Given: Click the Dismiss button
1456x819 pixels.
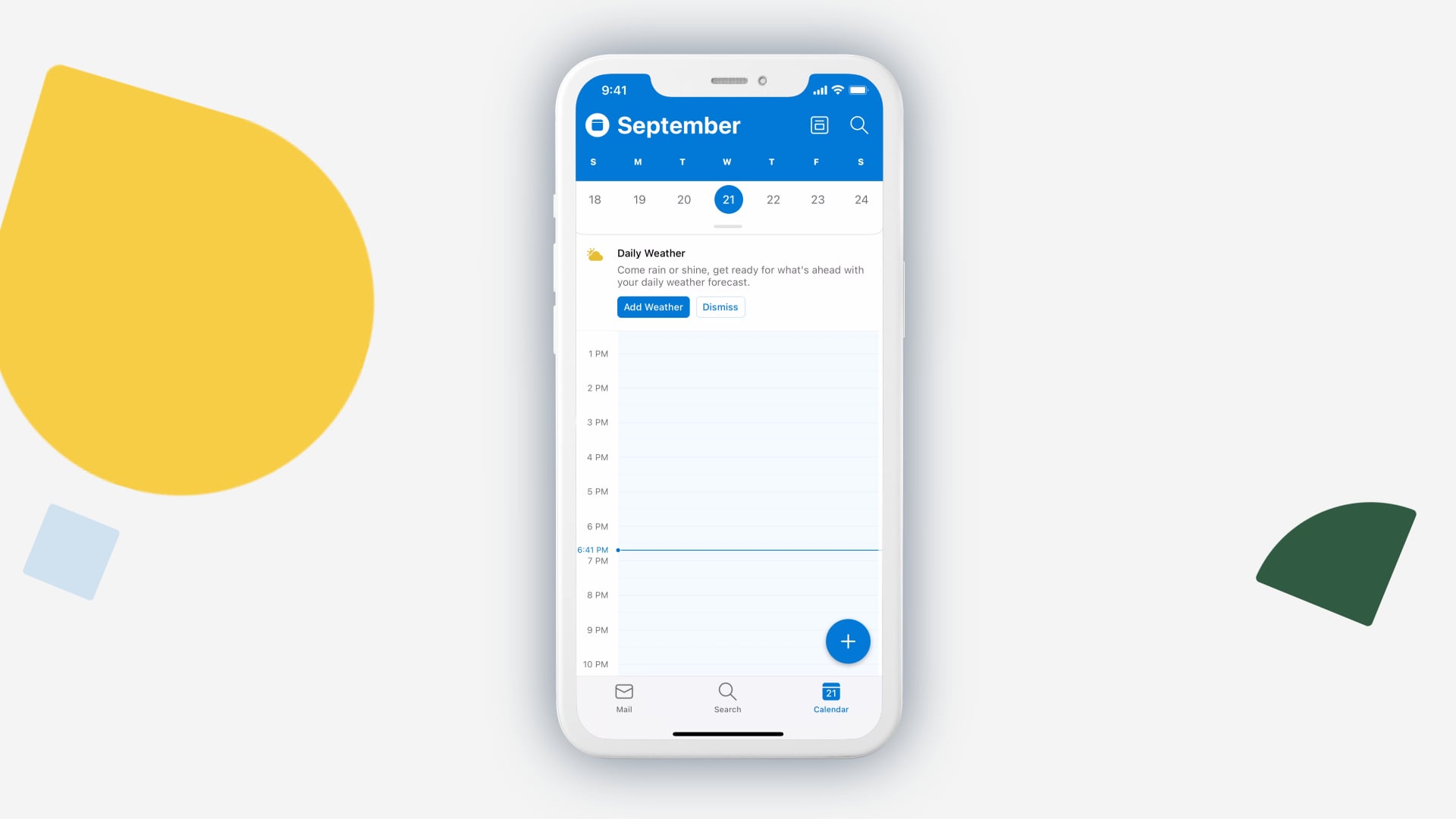Looking at the screenshot, I should [x=719, y=306].
